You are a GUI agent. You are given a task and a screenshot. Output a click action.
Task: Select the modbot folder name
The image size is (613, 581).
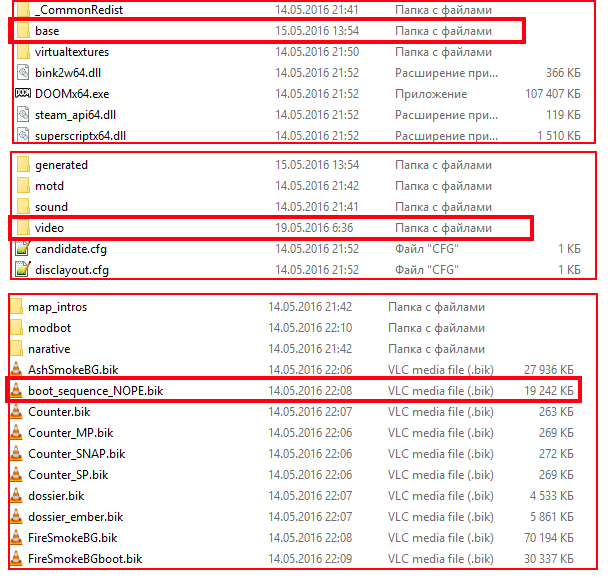pyautogui.click(x=50, y=328)
